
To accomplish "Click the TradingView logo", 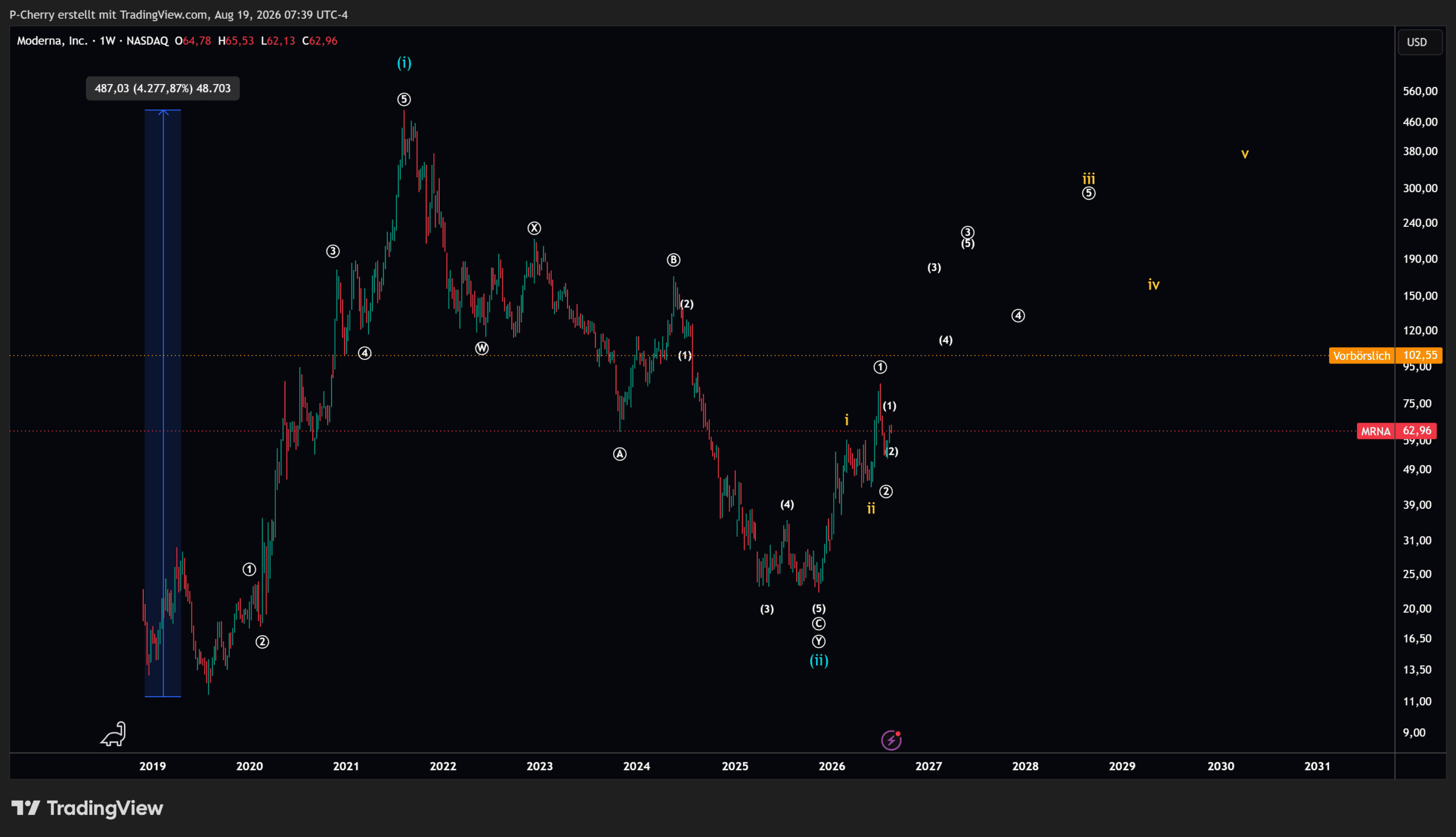I will [88, 808].
